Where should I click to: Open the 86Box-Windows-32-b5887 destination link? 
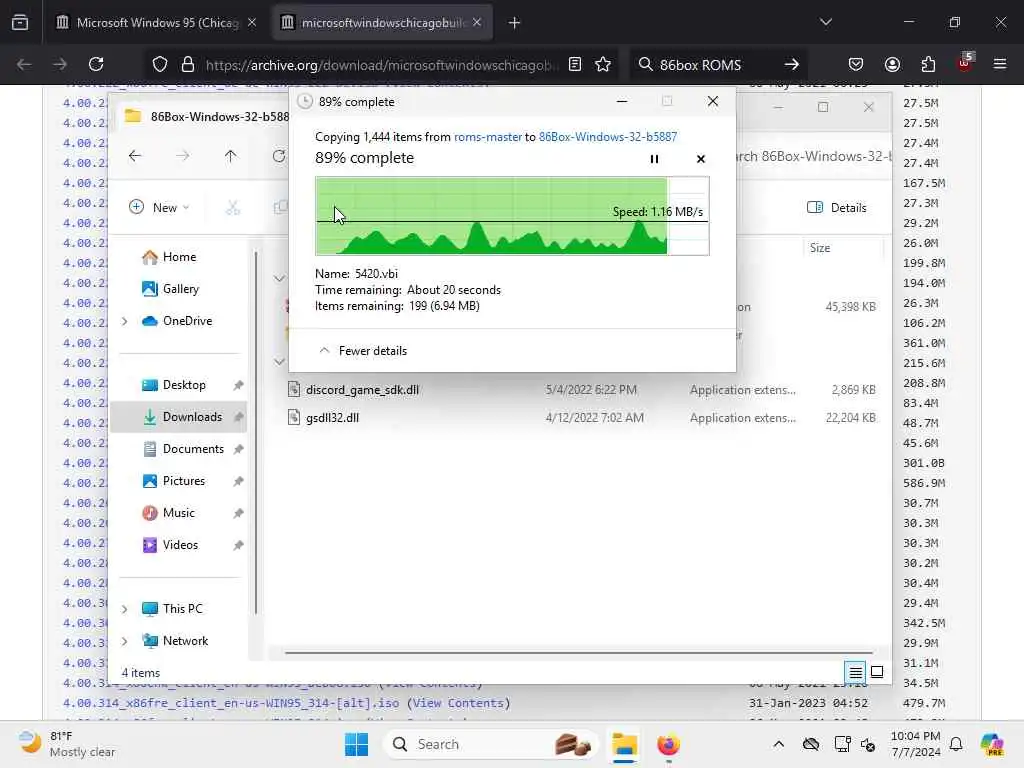coord(608,136)
